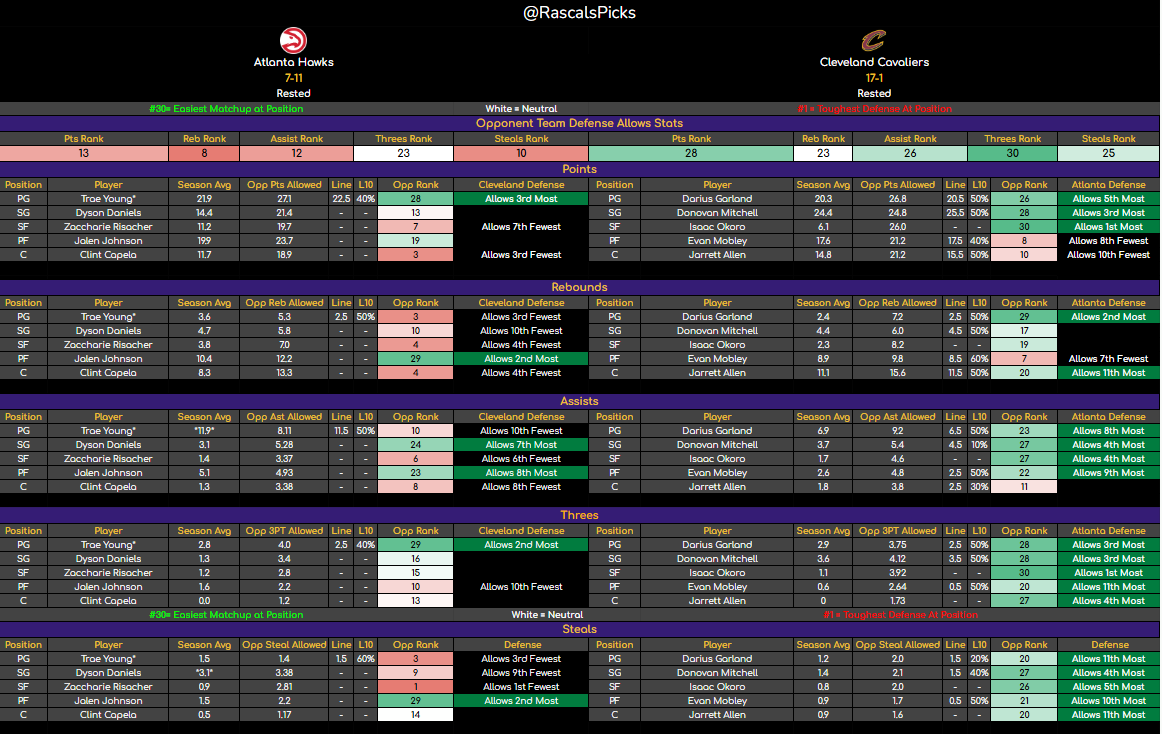1162x734 pixels.
Task: Click Dyson Daniels' steals average *3.1*
Action: coord(205,673)
